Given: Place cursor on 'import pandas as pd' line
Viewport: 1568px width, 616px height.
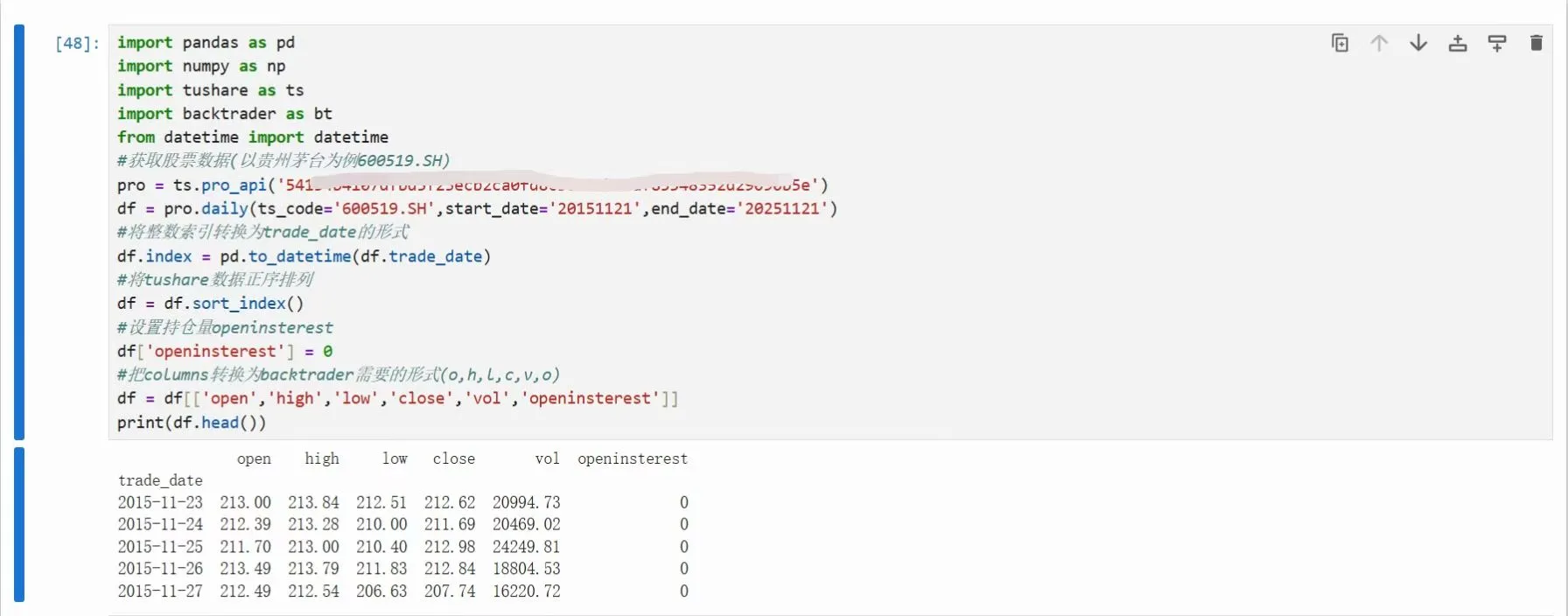Looking at the screenshot, I should click(x=206, y=42).
